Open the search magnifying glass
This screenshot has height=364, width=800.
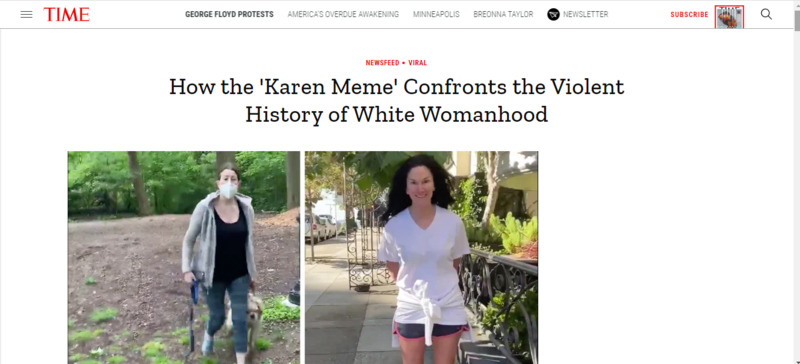click(766, 14)
